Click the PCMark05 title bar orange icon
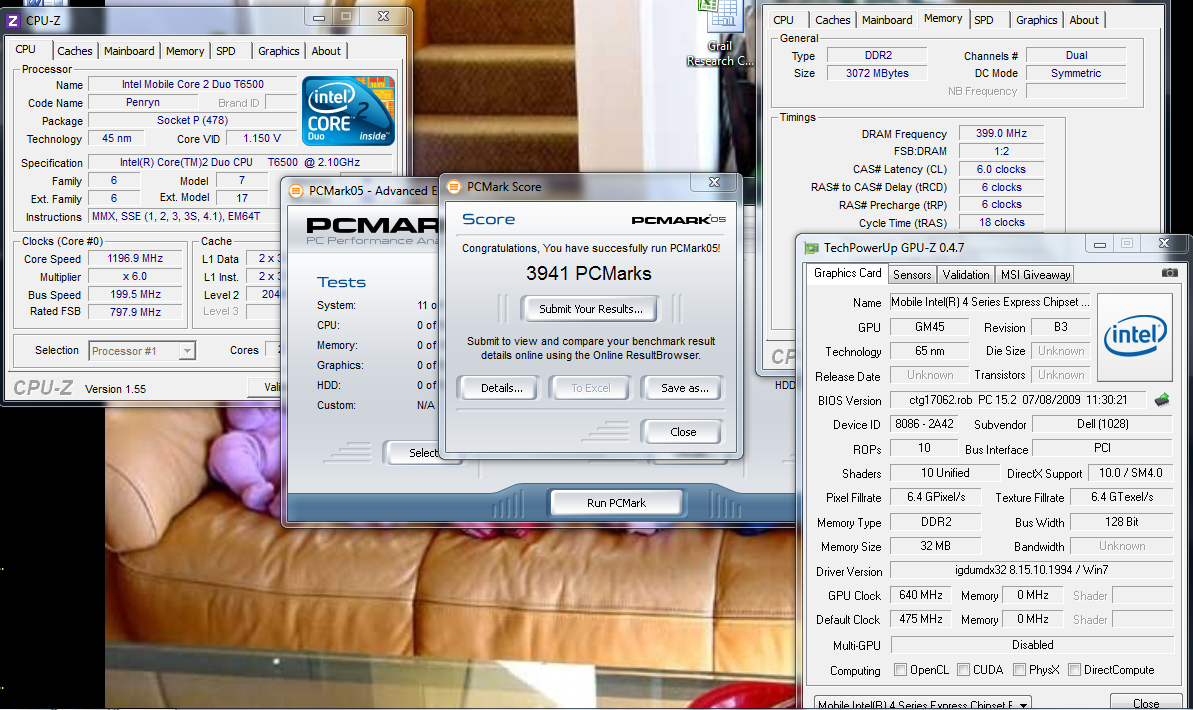The height and width of the screenshot is (710, 1193). pyautogui.click(x=296, y=191)
